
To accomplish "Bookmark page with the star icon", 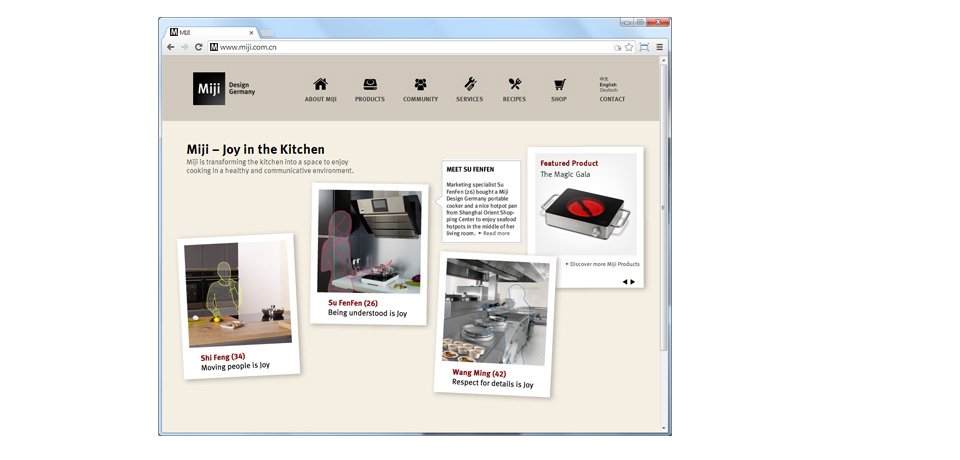I will pos(629,47).
